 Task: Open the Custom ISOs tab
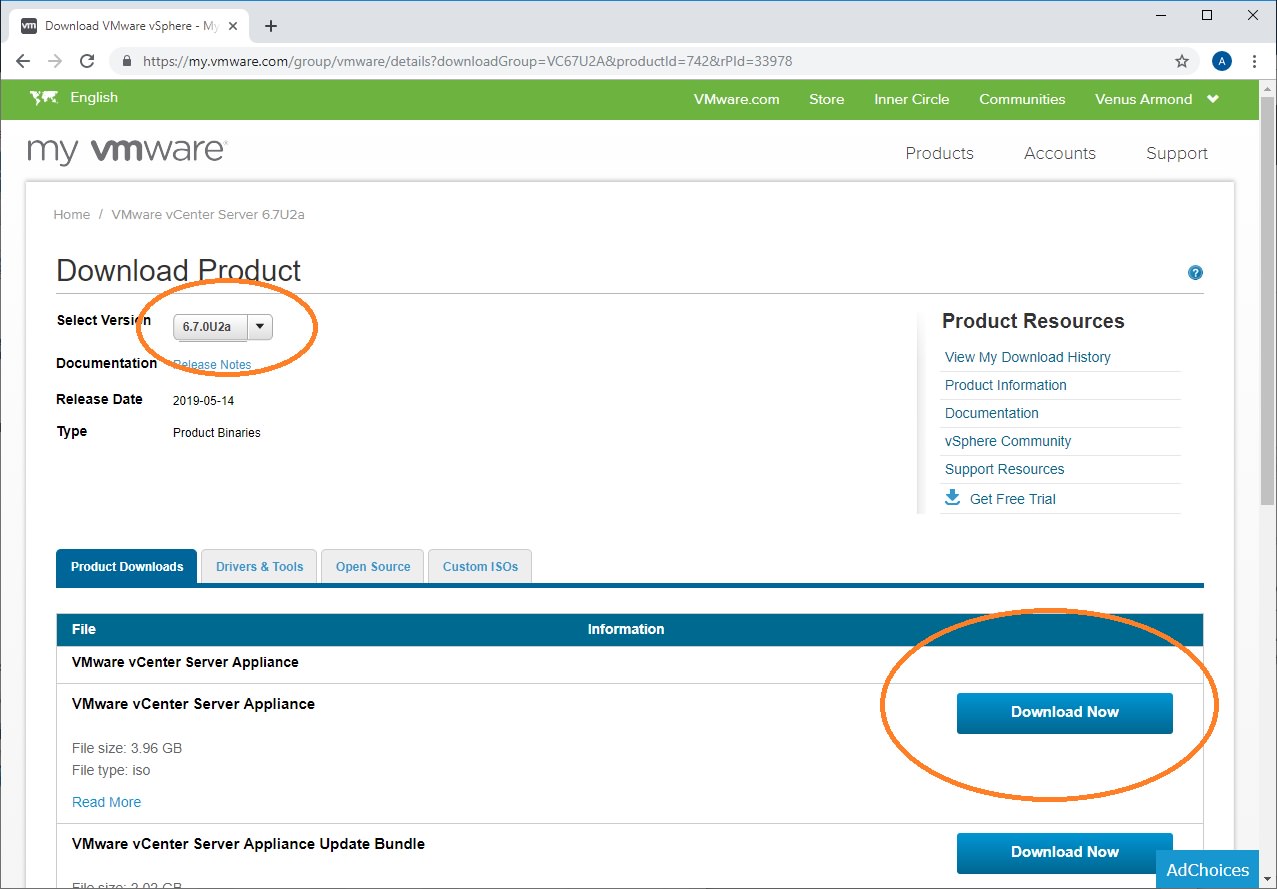(x=480, y=566)
